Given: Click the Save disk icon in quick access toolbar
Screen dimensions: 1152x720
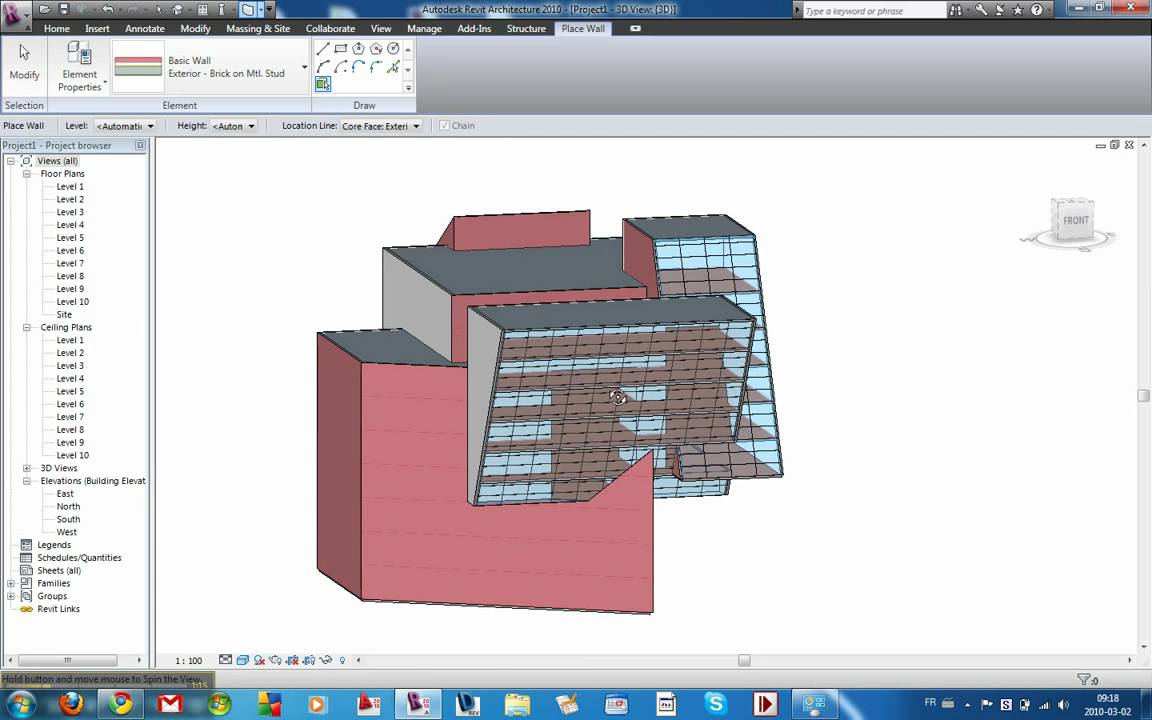Looking at the screenshot, I should click(63, 10).
